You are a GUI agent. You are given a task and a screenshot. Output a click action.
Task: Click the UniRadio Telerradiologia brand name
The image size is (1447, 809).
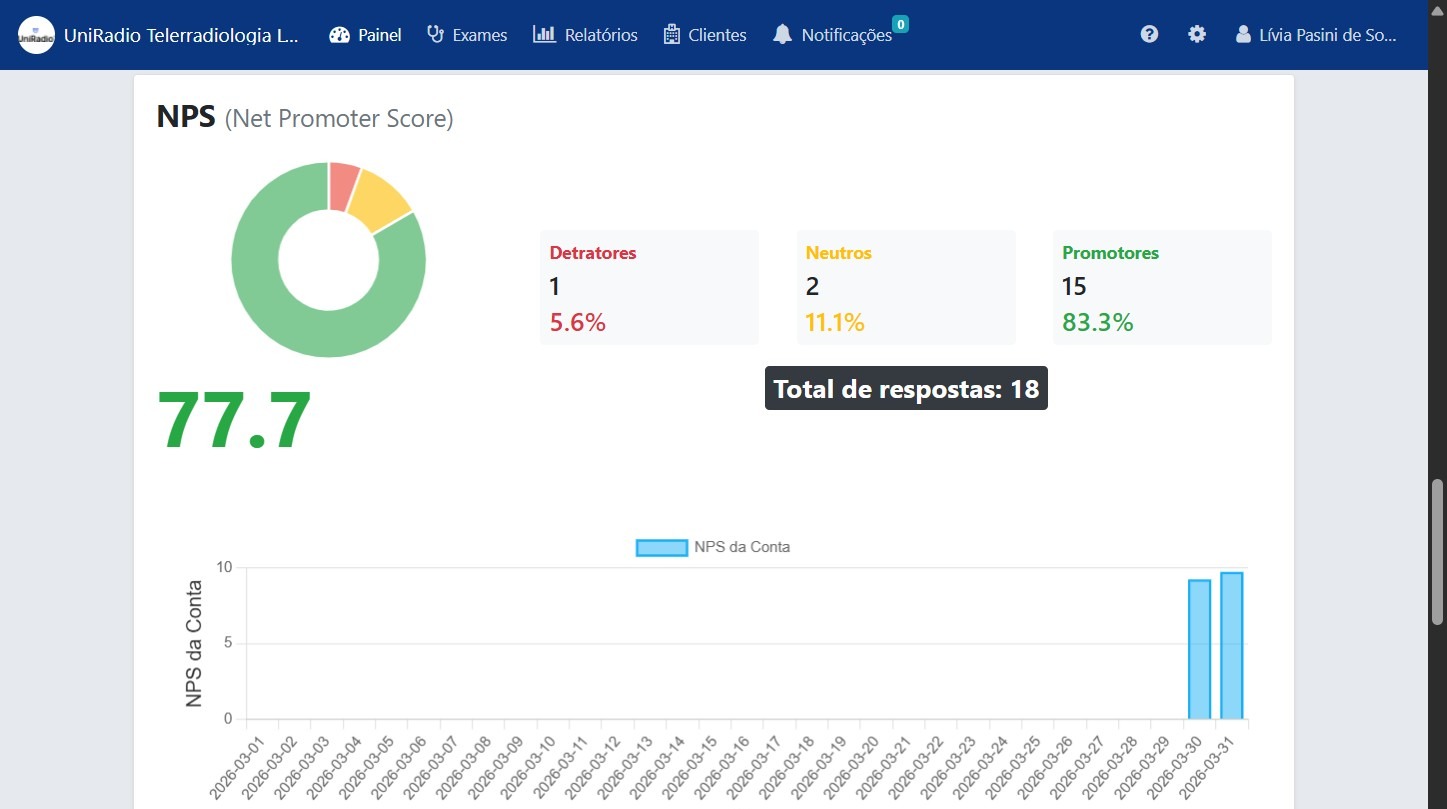pyautogui.click(x=181, y=35)
